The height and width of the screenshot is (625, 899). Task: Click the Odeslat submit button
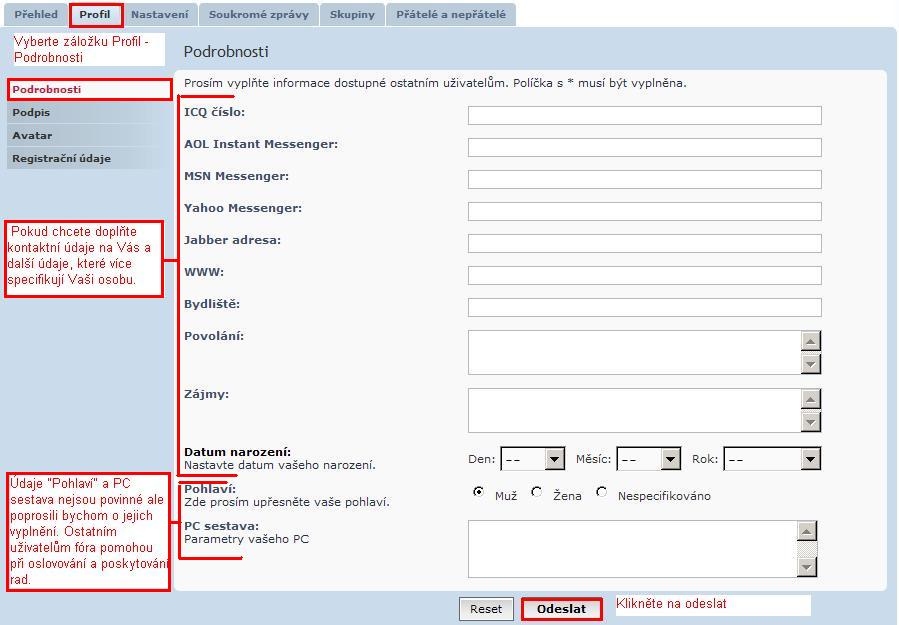coord(561,609)
